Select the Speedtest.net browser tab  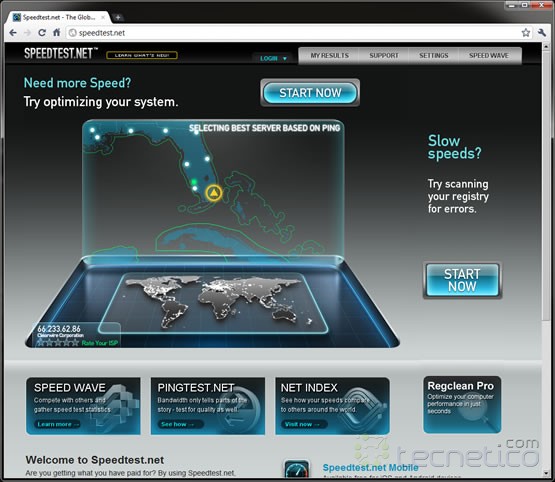tap(58, 17)
